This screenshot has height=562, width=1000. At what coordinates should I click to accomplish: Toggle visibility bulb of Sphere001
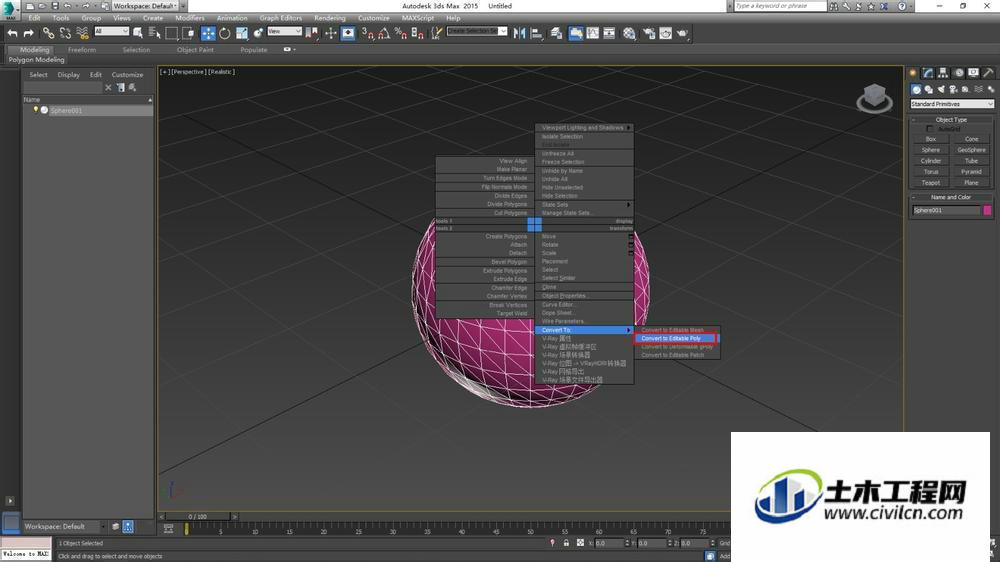point(36,110)
